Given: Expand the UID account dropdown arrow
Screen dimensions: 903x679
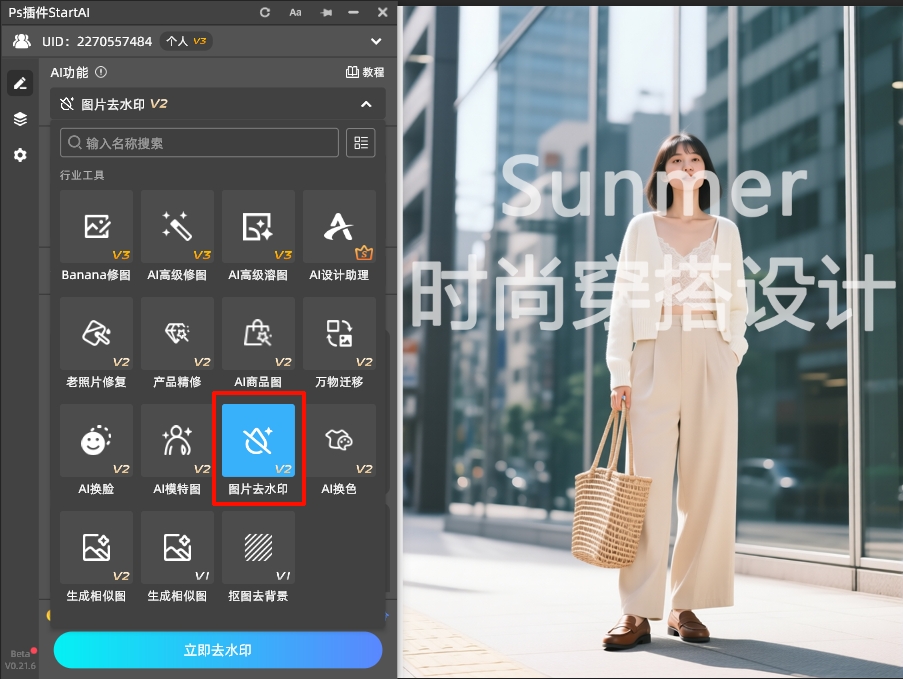Looking at the screenshot, I should (375, 42).
